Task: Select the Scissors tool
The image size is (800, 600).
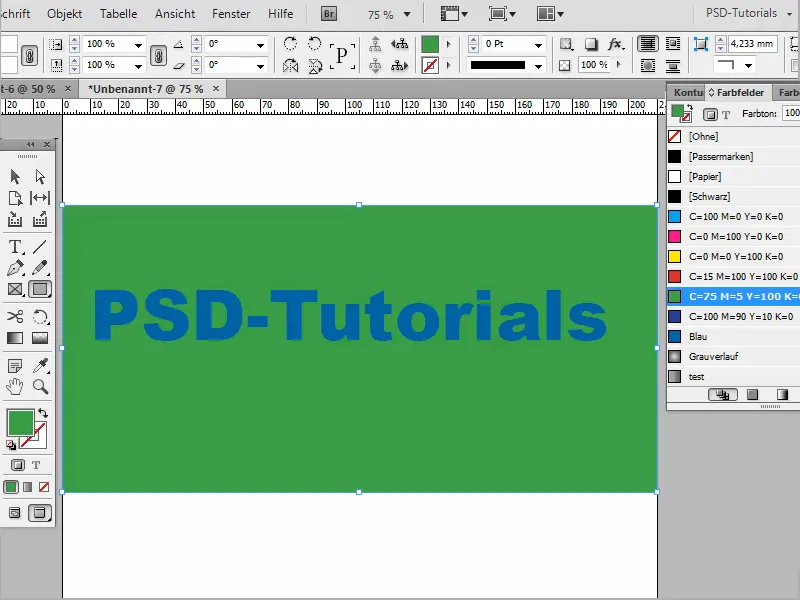Action: [x=15, y=316]
